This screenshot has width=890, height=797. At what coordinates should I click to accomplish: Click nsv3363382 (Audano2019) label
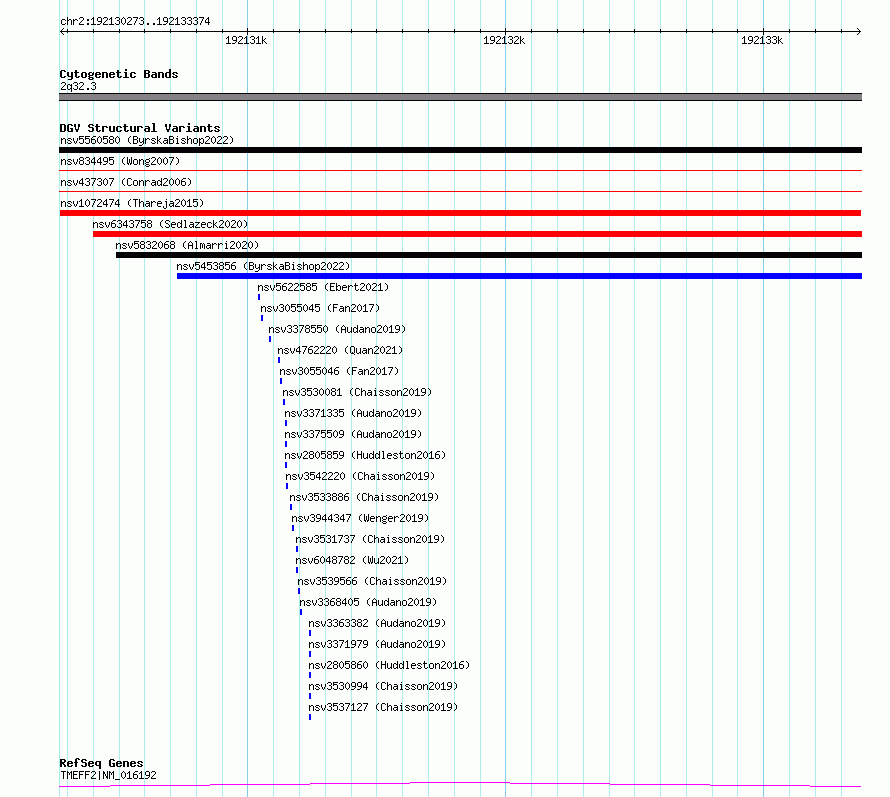tap(377, 623)
